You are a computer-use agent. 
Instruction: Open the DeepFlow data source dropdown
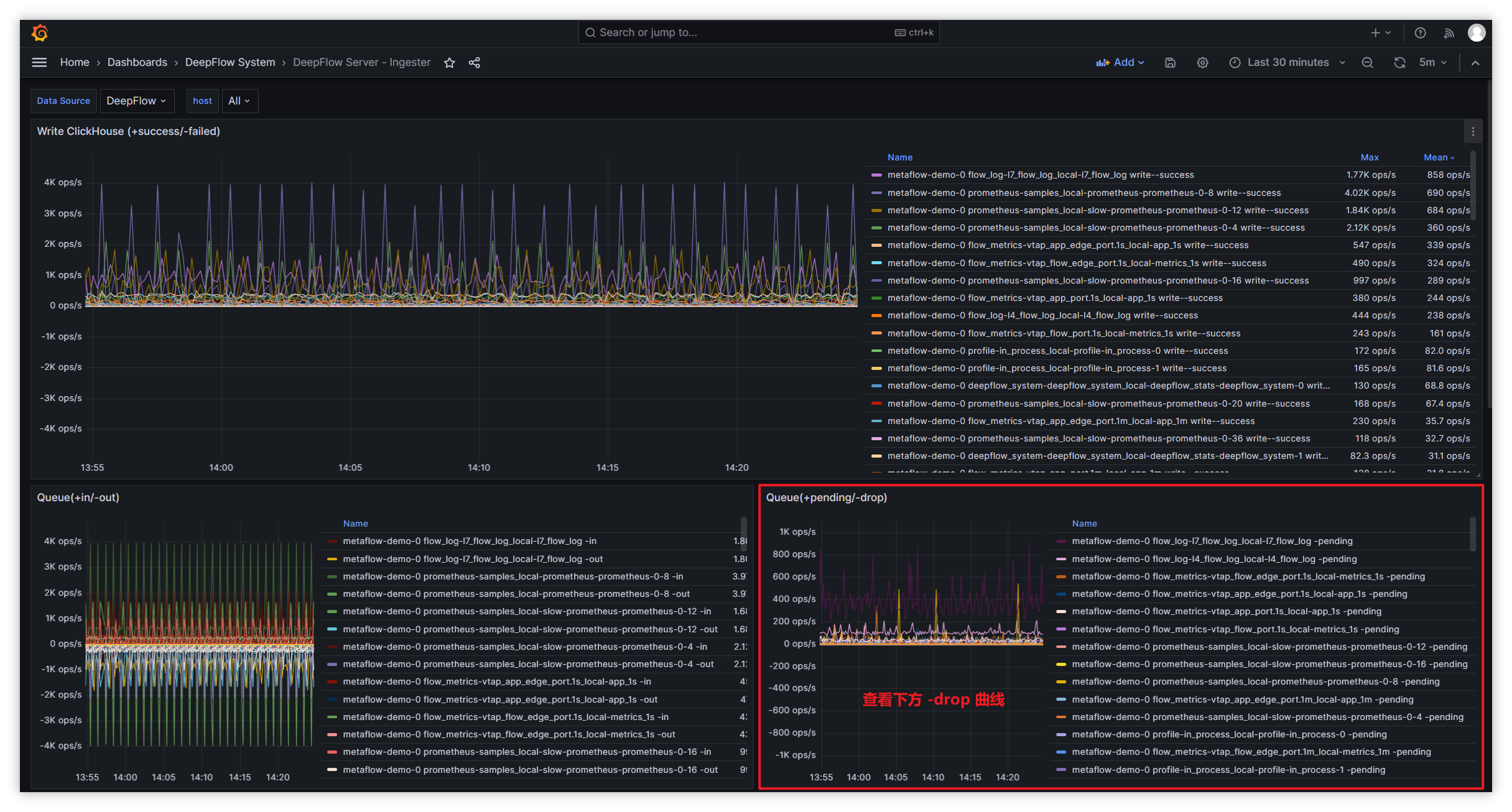[x=136, y=101]
